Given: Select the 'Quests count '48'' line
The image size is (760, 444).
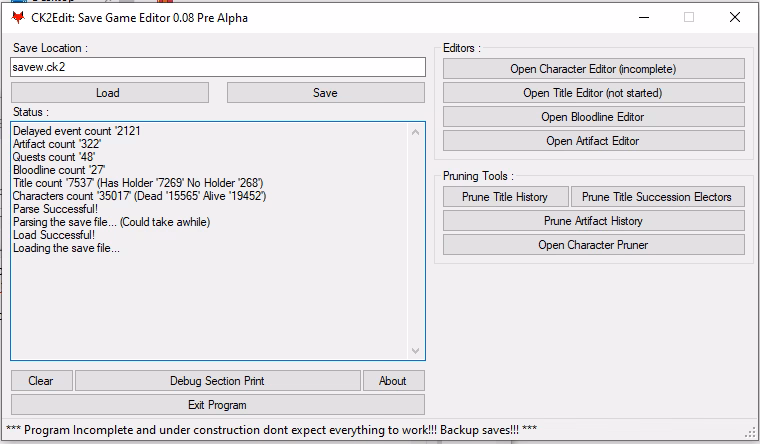Looking at the screenshot, I should [54, 157].
